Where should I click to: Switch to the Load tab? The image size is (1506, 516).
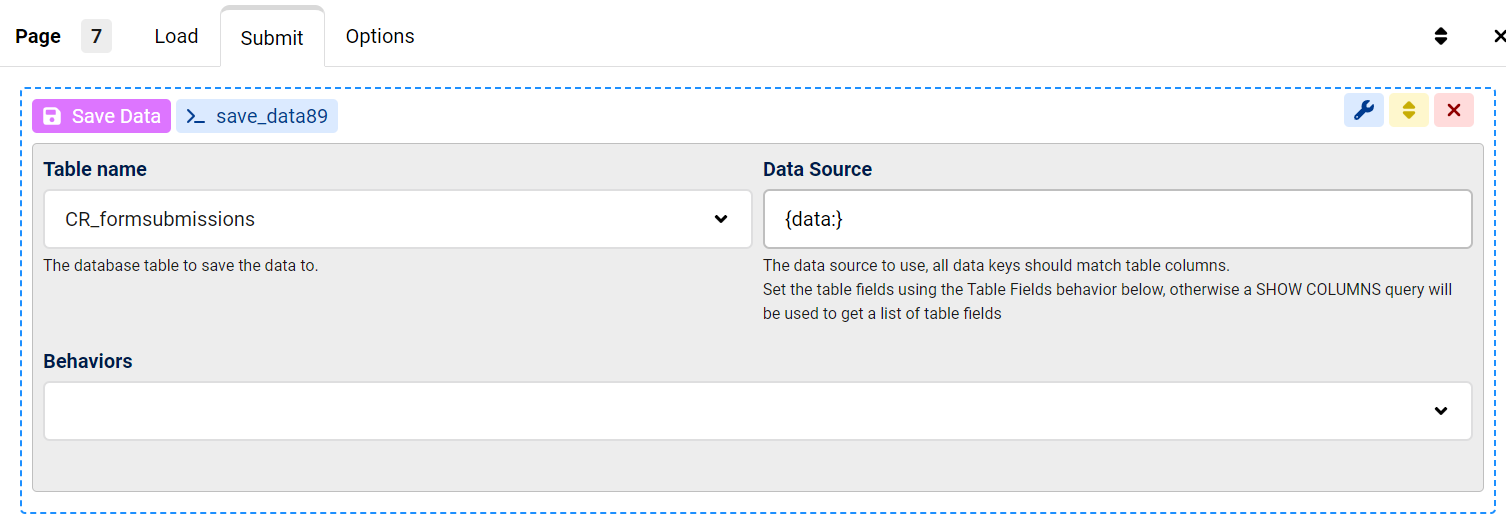[176, 36]
